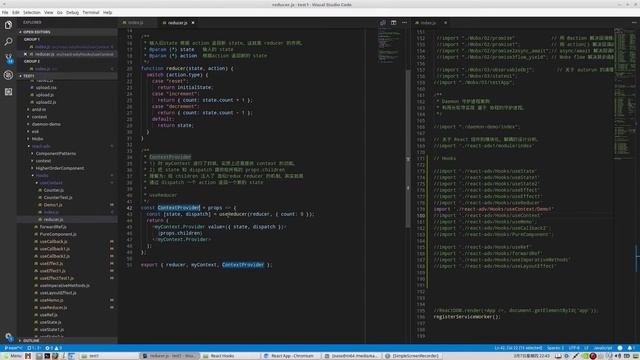Image resolution: width=640 pixels, height=360 pixels.
Task: Open useMemo.js in the explorer
Action: (51, 300)
